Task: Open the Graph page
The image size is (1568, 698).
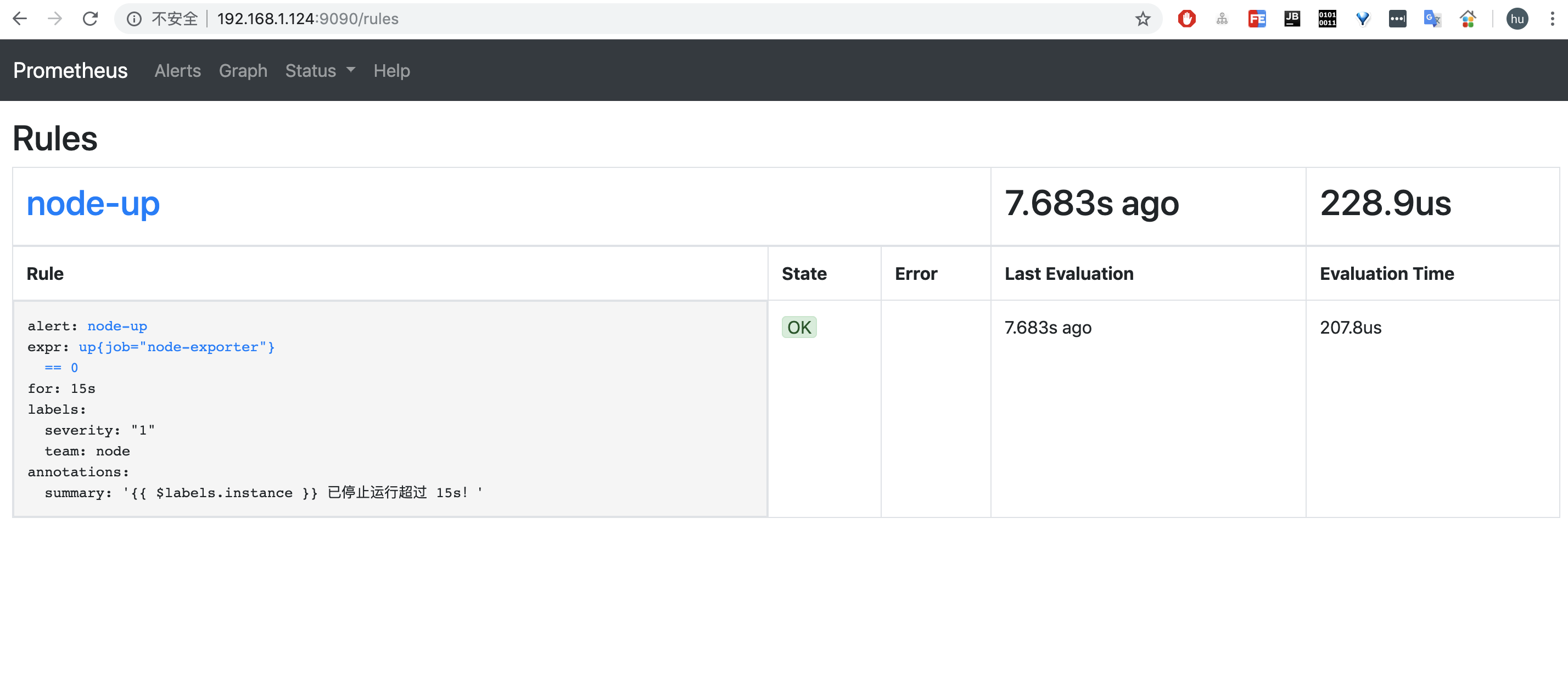Action: tap(243, 71)
